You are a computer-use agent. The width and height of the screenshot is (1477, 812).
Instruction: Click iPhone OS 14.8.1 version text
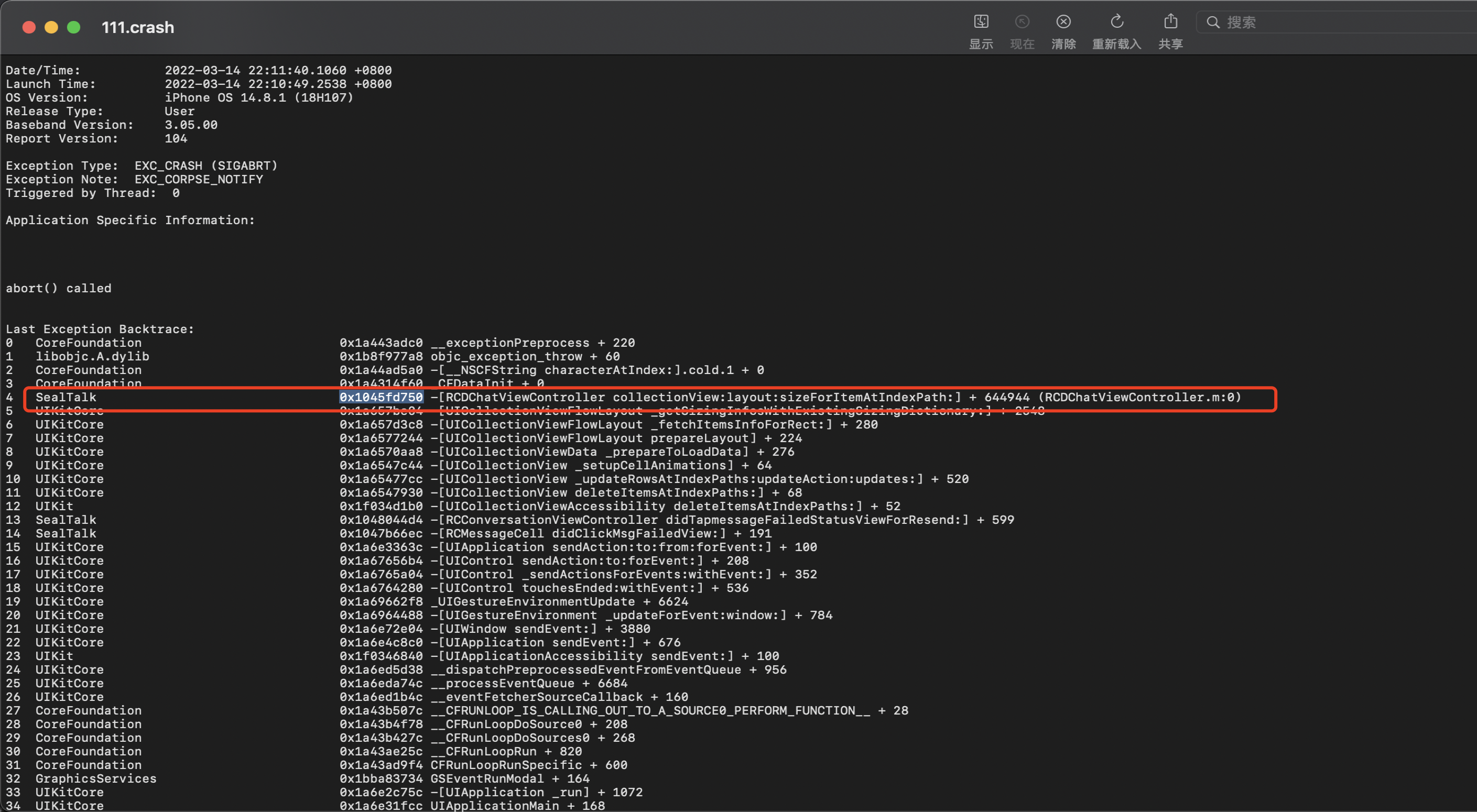258,97
